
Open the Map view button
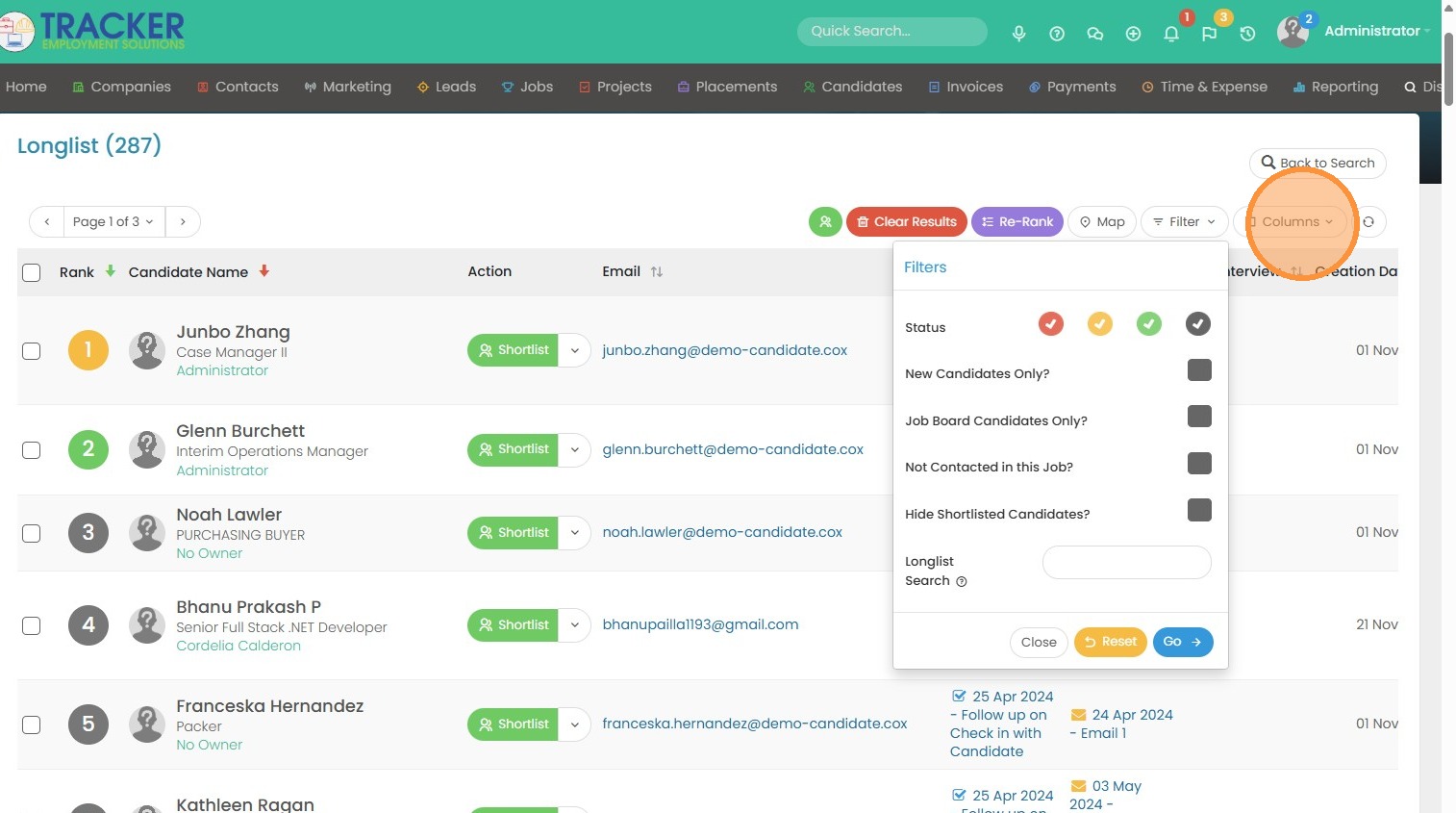click(x=1102, y=221)
